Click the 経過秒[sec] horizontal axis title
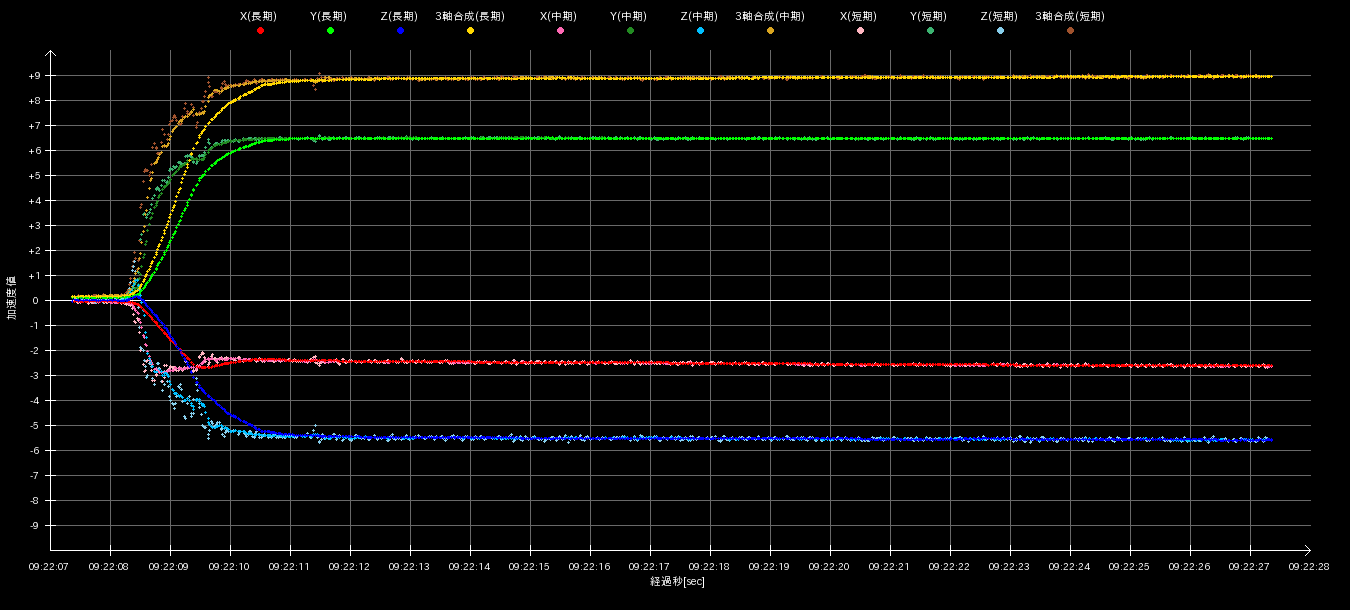The image size is (1350, 610). click(x=677, y=582)
